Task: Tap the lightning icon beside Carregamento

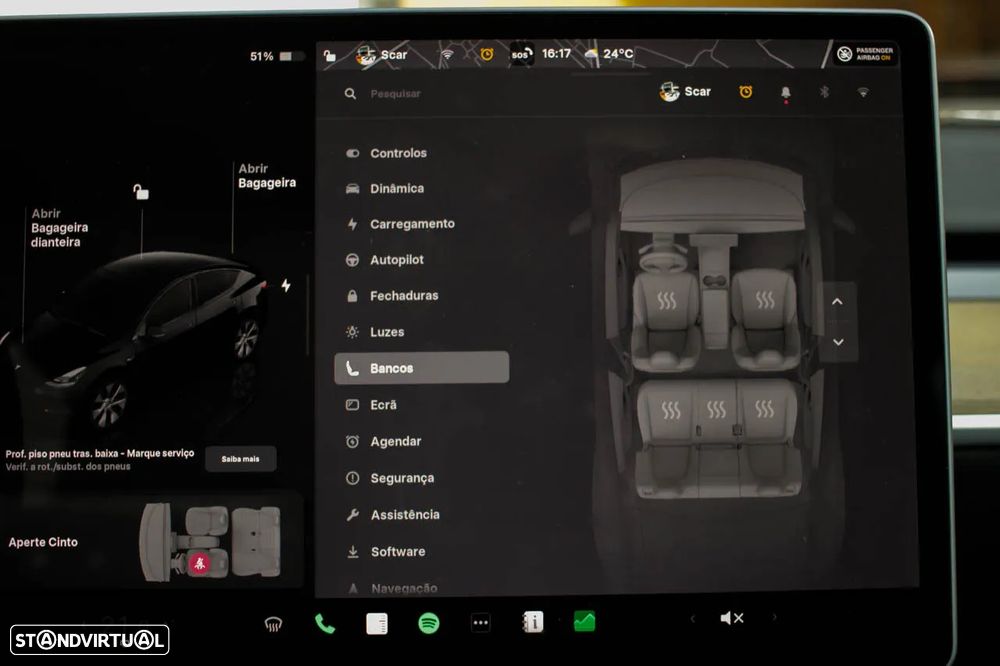Action: pos(352,224)
